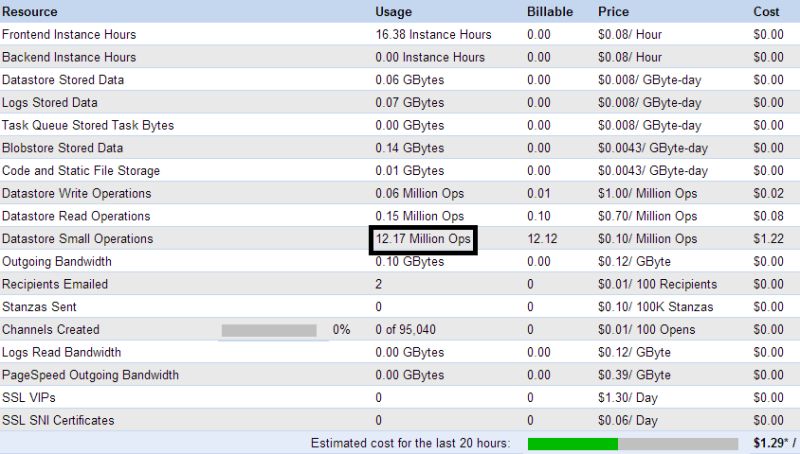Click the $1.00/ Million Ops price
The image size is (800, 454).
647,193
